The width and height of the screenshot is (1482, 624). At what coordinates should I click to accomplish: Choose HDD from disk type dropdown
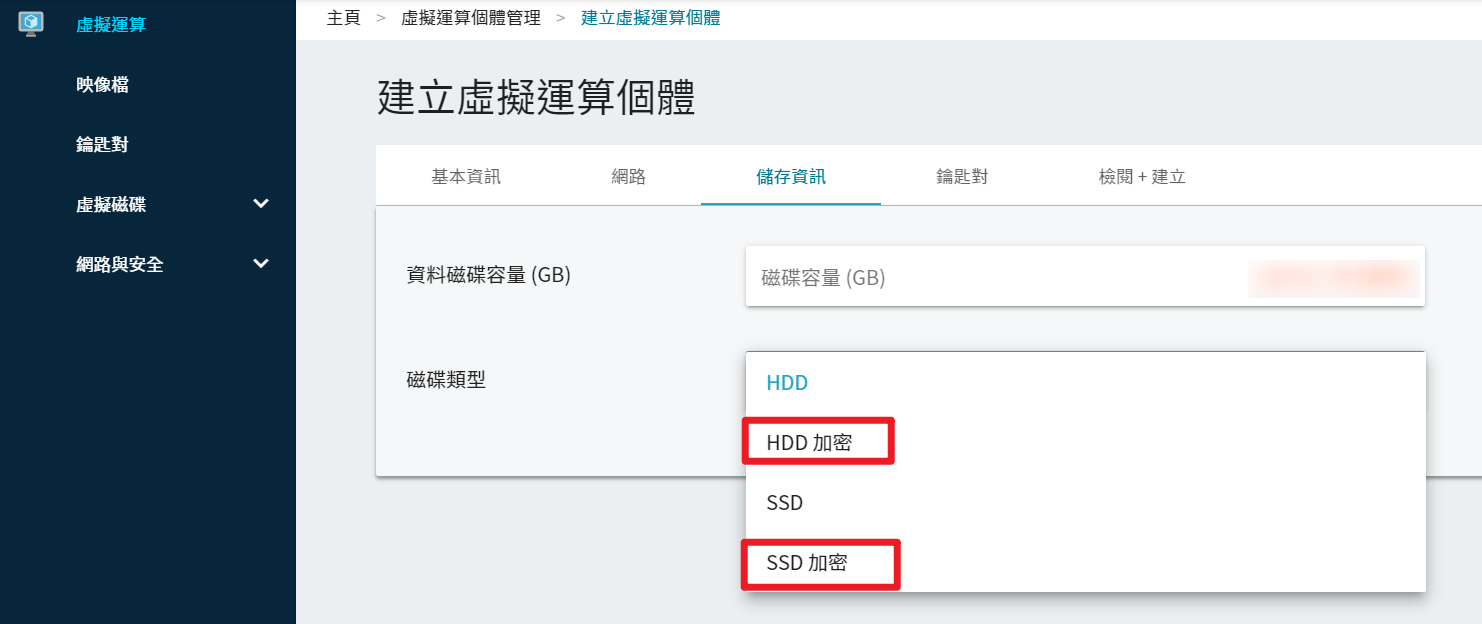[1085, 383]
